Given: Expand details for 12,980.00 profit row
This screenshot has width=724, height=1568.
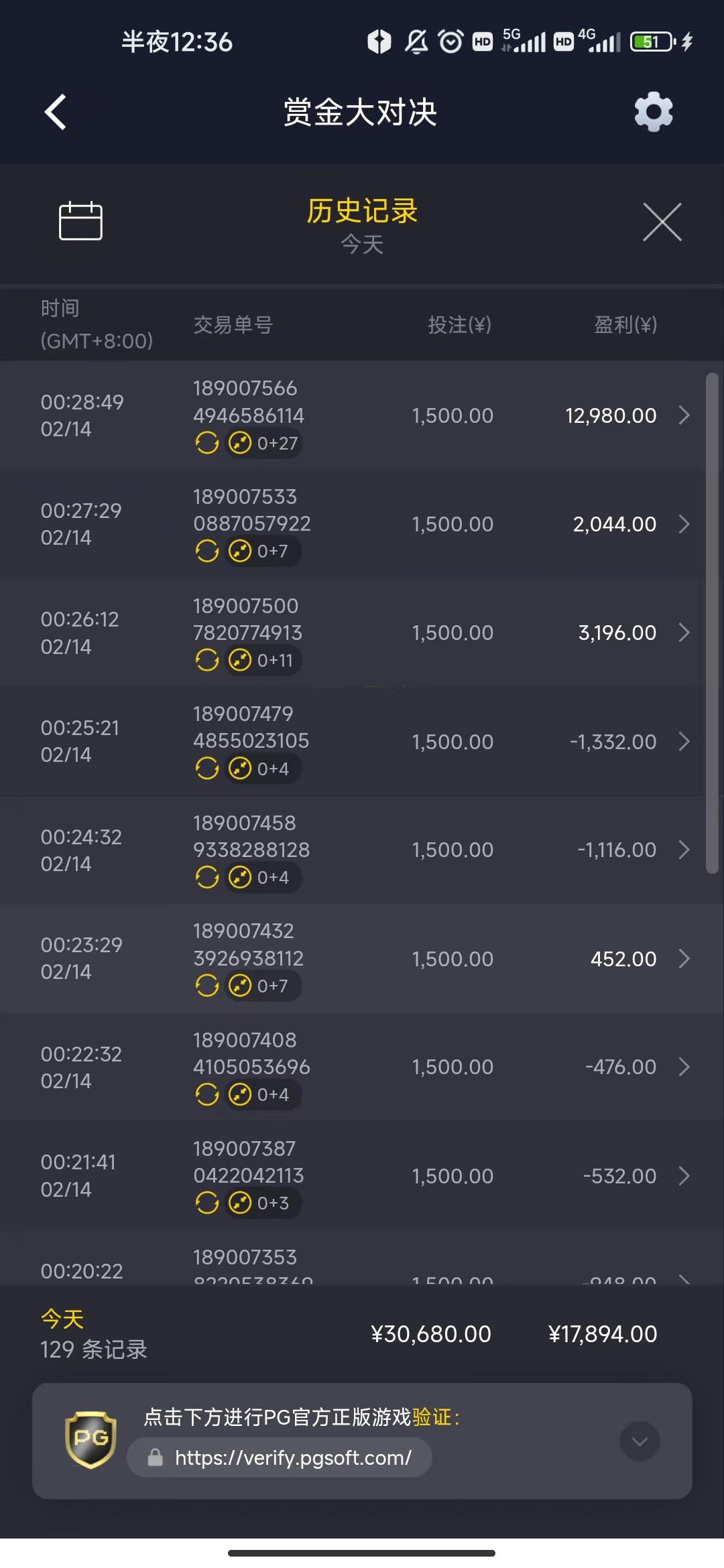Looking at the screenshot, I should coord(684,415).
